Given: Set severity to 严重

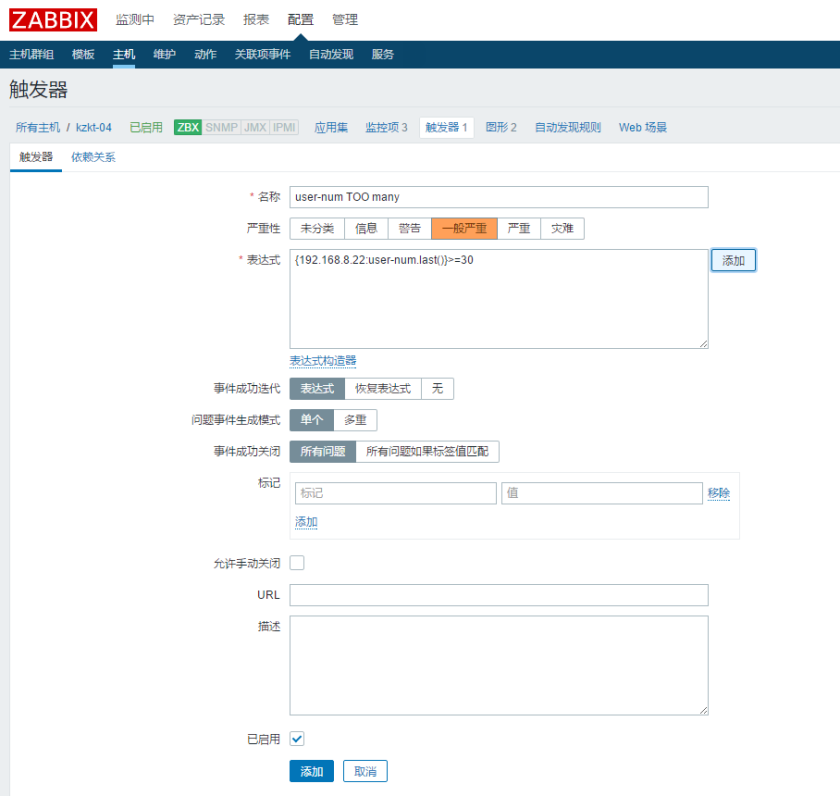Looking at the screenshot, I should pos(519,229).
